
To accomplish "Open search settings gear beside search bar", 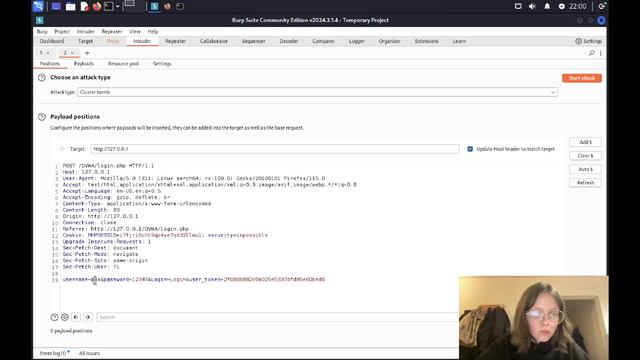I will coord(64,317).
